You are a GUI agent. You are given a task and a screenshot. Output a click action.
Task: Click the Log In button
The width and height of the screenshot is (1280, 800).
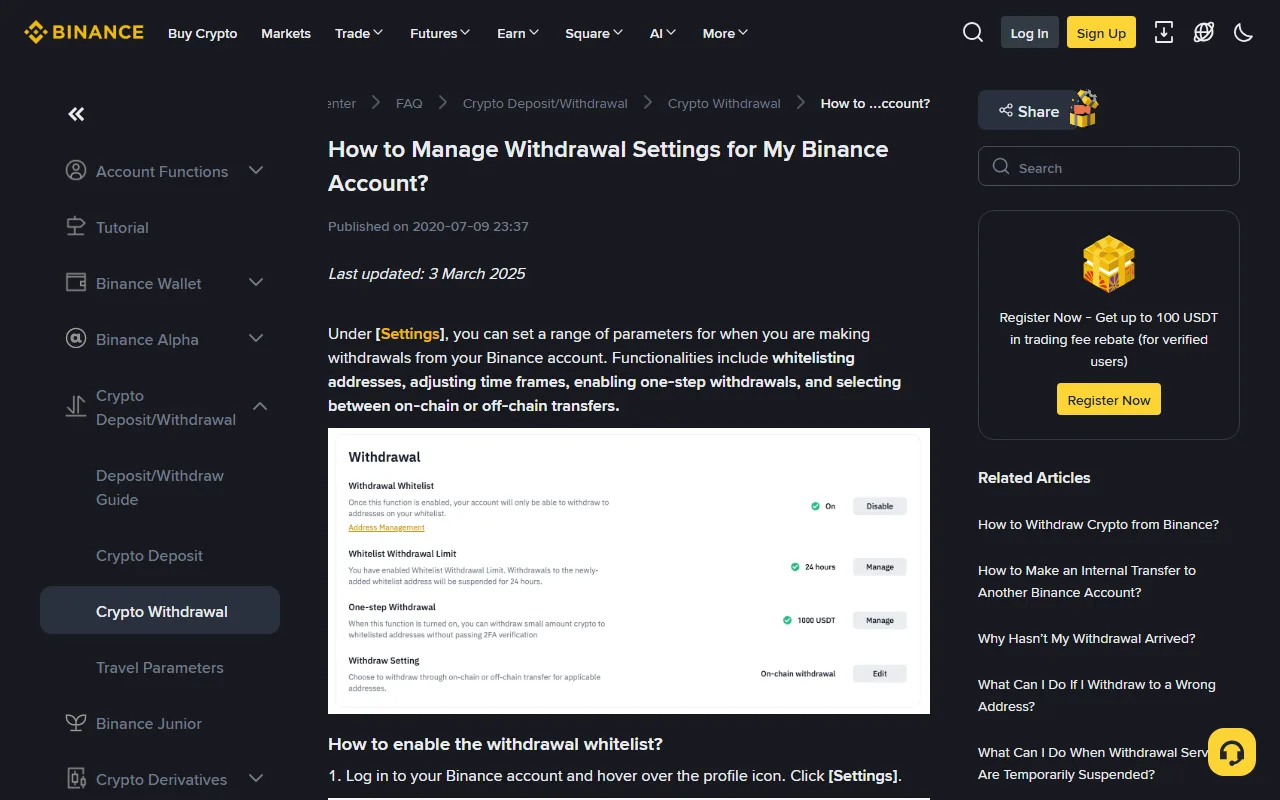coord(1029,33)
